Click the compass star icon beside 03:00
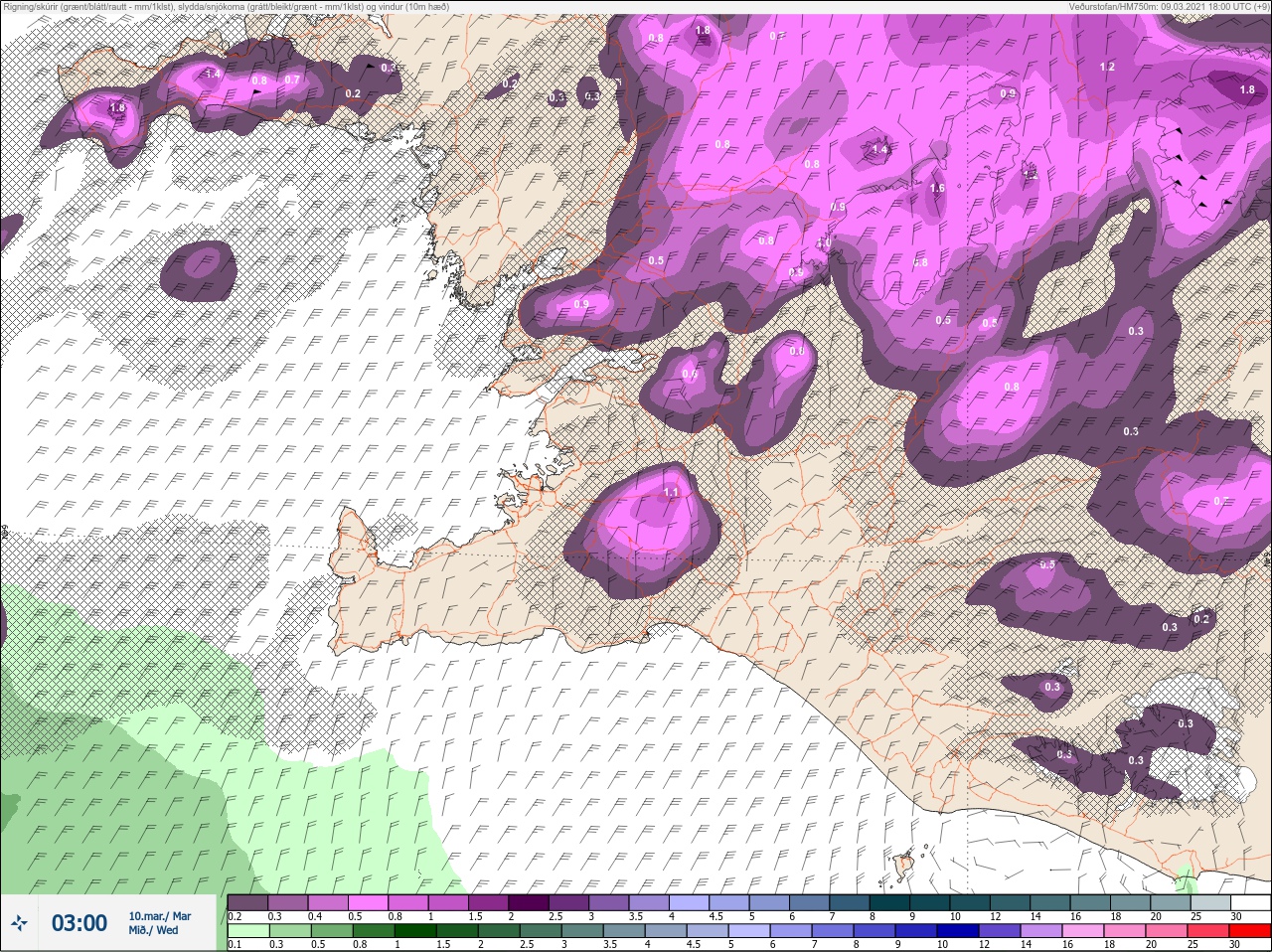The height and width of the screenshot is (952, 1272). [x=20, y=923]
